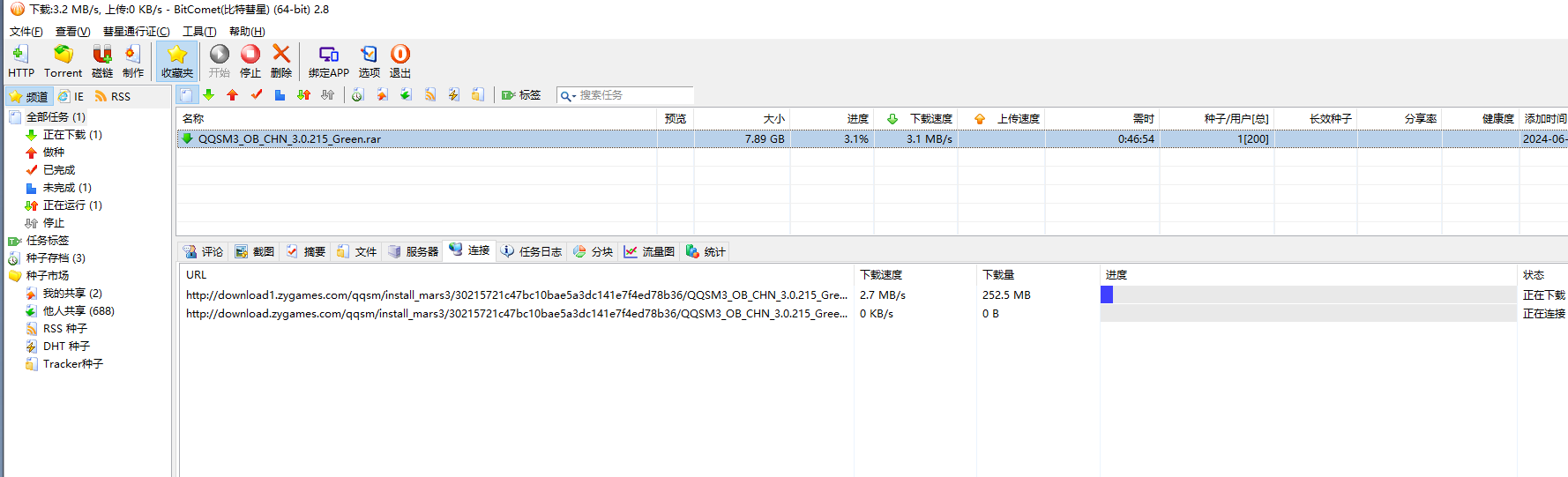The image size is (1568, 477).
Task: Click the 绑定APP button
Action: pyautogui.click(x=329, y=62)
